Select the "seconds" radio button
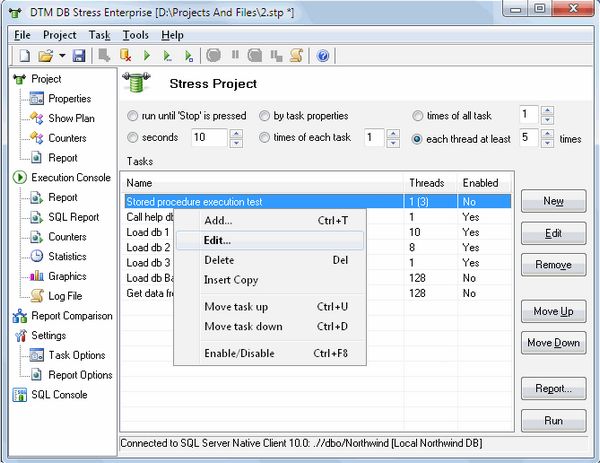Image resolution: width=600 pixels, height=463 pixels. point(132,137)
